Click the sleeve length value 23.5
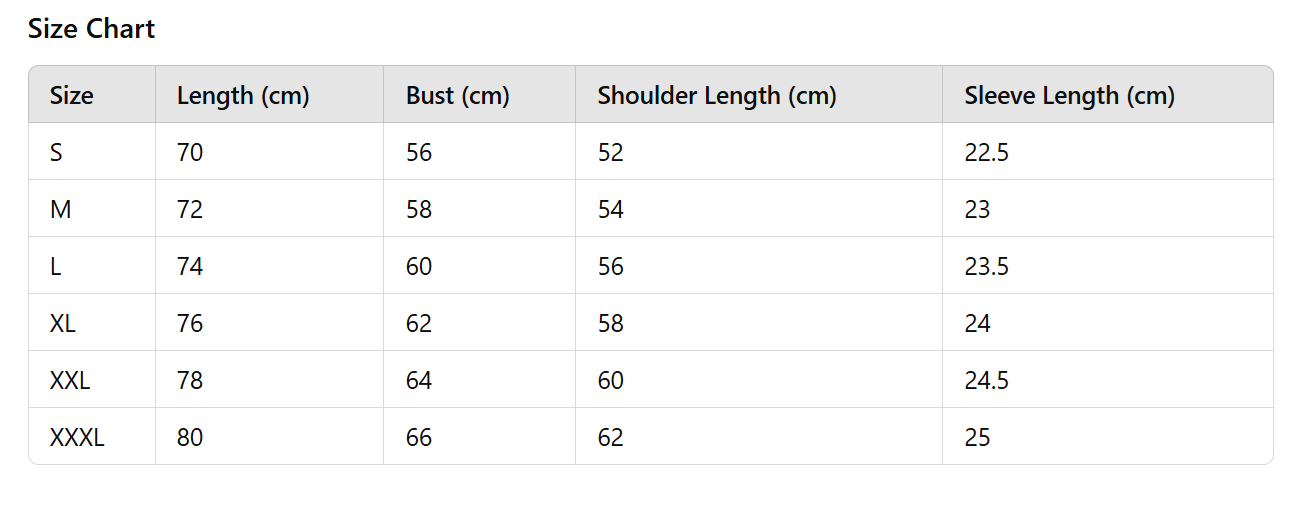 pos(987,267)
